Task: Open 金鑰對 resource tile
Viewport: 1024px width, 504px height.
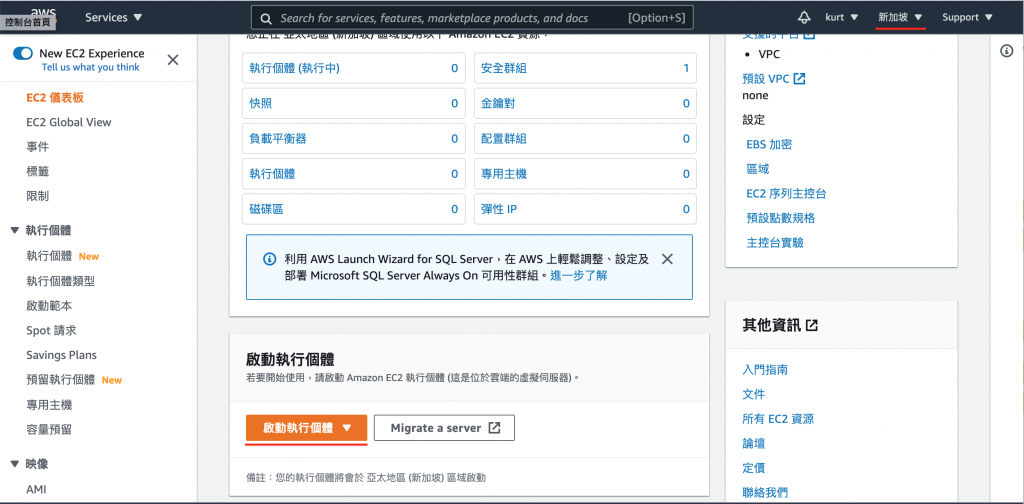Action: click(x=585, y=103)
